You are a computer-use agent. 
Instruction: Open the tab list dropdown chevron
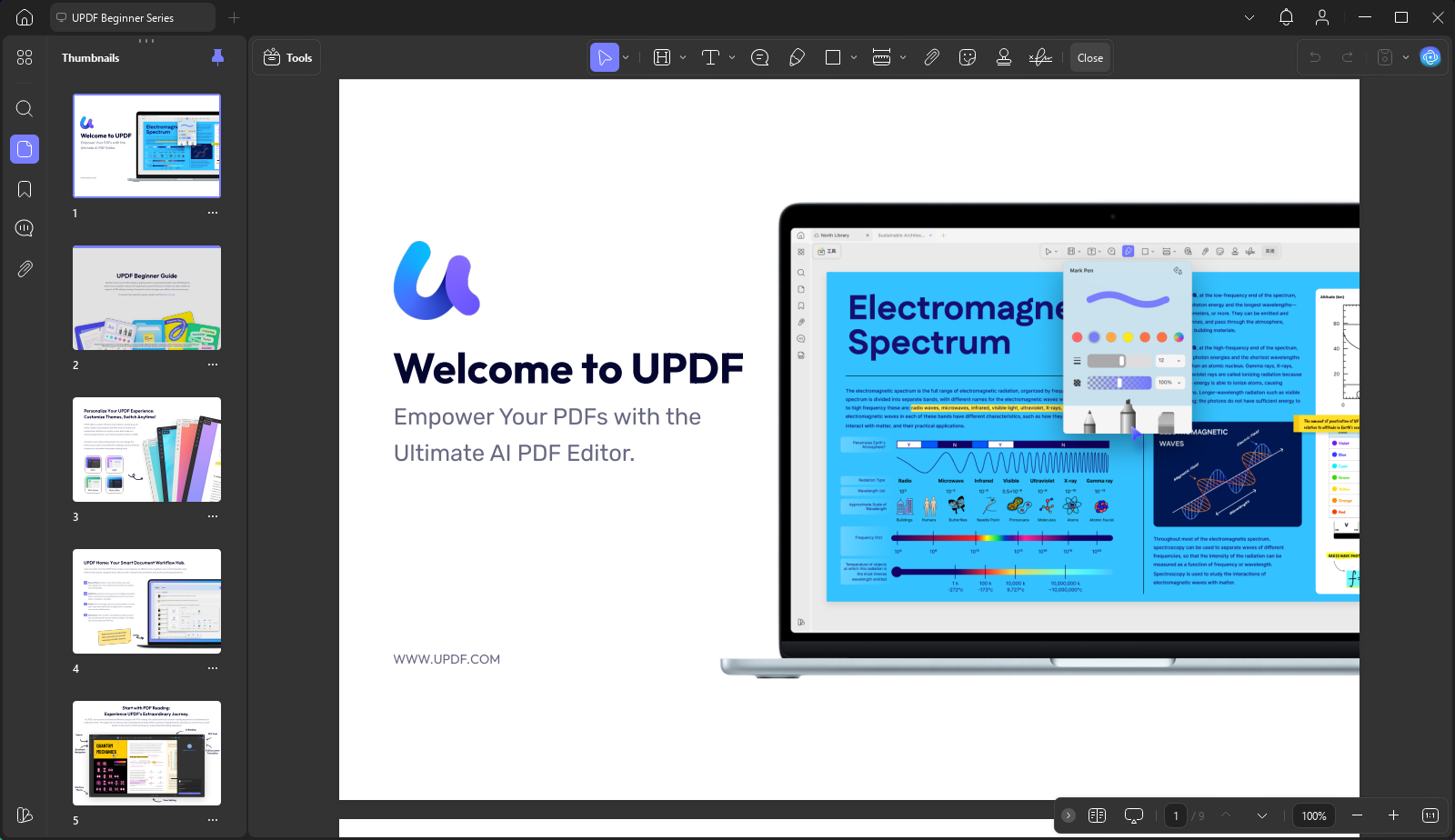(1249, 17)
